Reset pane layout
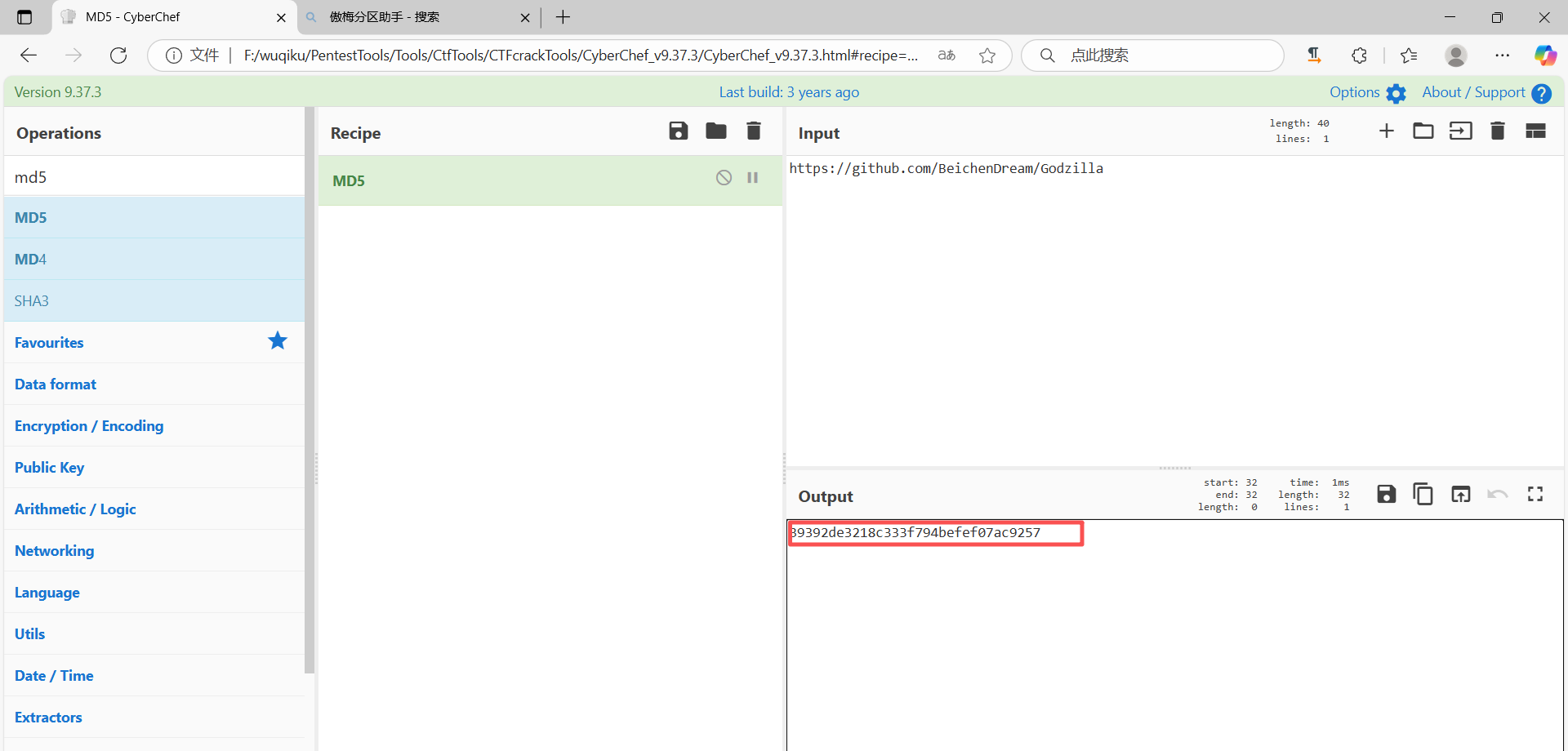 pyautogui.click(x=1535, y=131)
